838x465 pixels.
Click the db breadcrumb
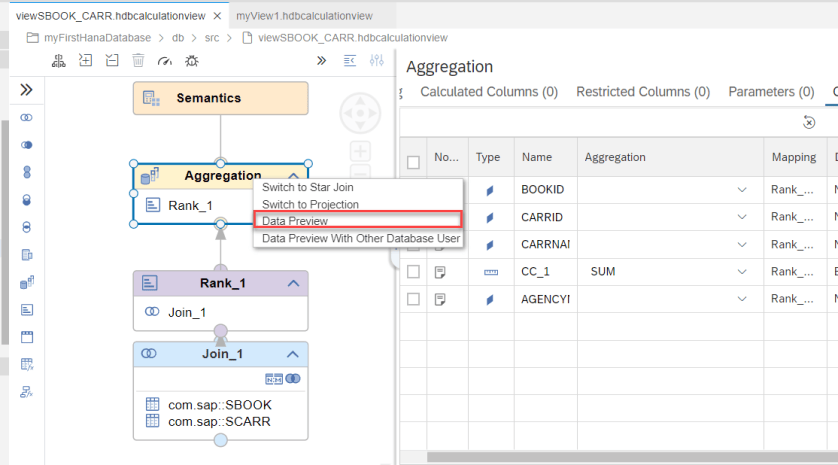point(178,38)
